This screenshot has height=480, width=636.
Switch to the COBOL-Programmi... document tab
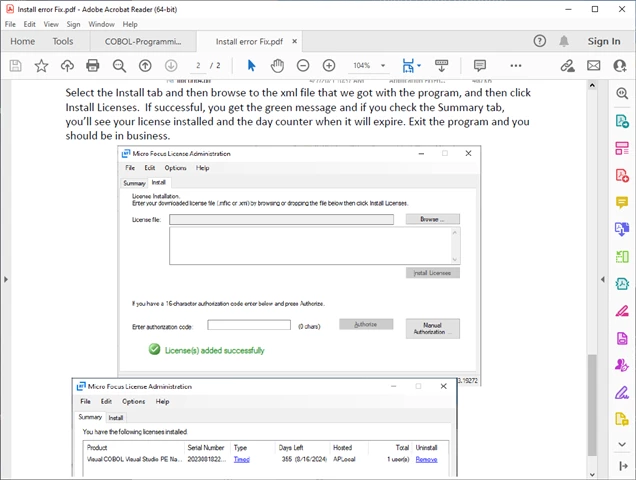pos(143,41)
